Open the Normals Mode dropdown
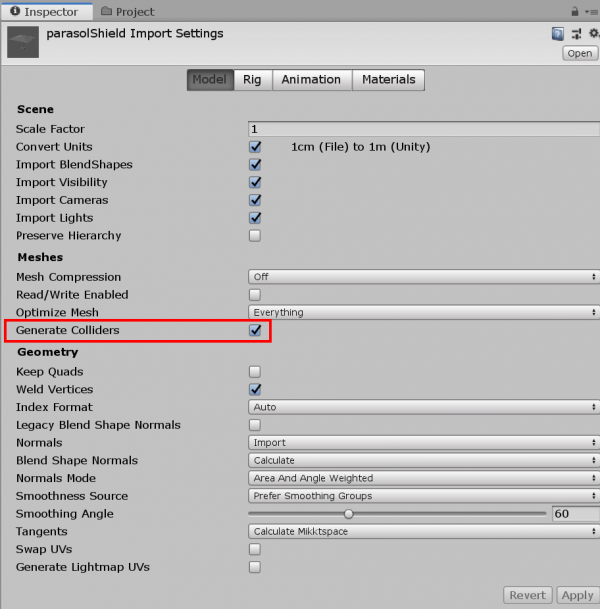This screenshot has width=600, height=609. [x=422, y=479]
